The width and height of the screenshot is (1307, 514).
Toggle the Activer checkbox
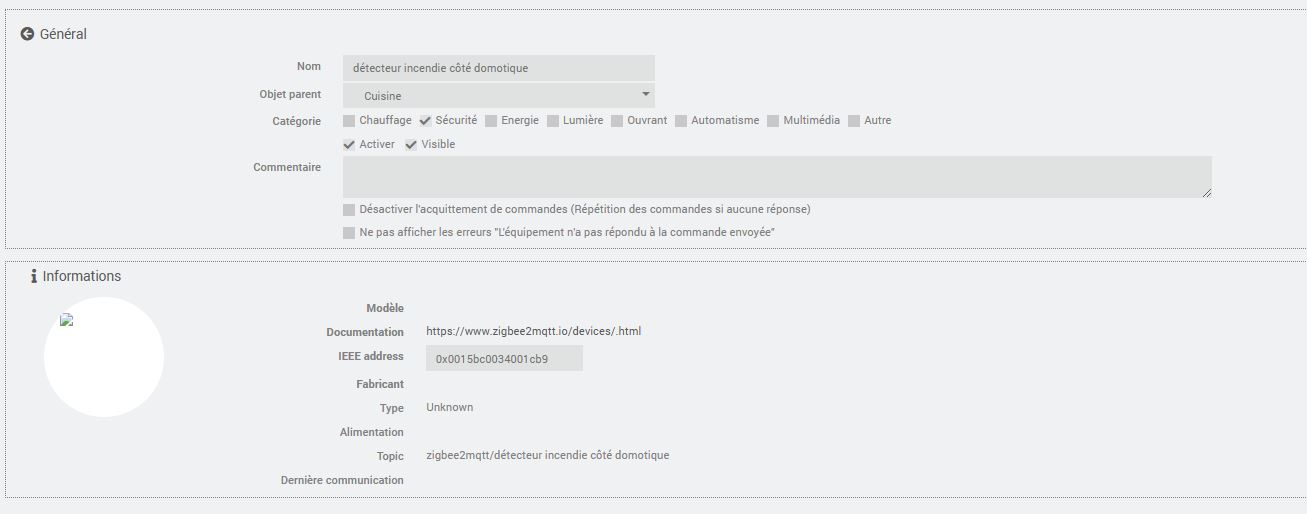click(349, 145)
